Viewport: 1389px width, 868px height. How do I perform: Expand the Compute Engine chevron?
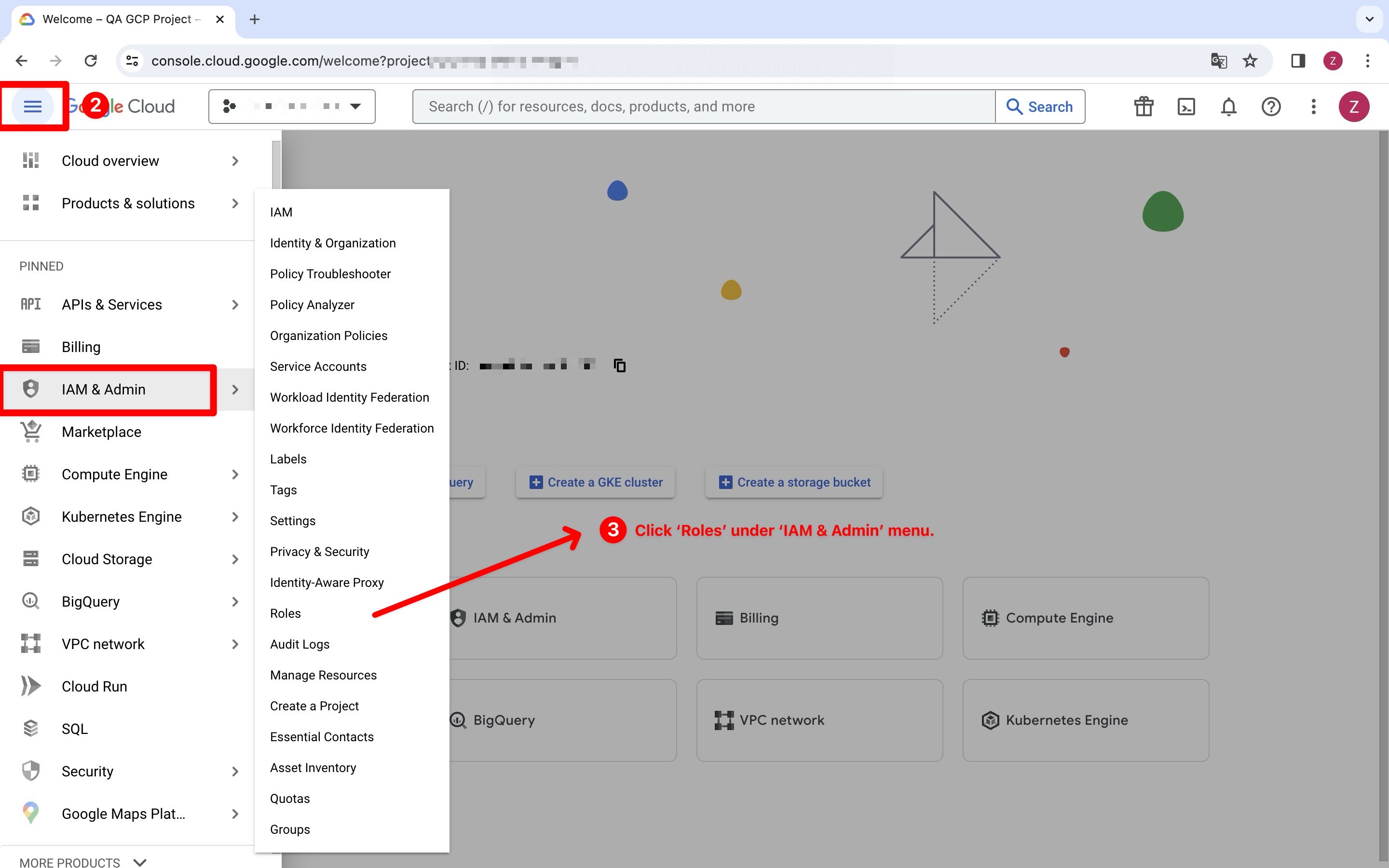(235, 474)
